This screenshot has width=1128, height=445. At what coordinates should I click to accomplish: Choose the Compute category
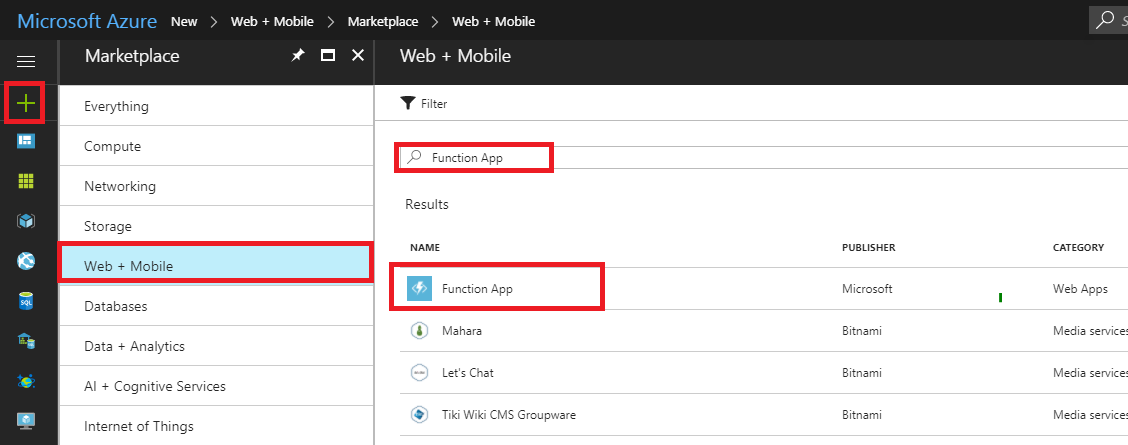pyautogui.click(x=112, y=146)
